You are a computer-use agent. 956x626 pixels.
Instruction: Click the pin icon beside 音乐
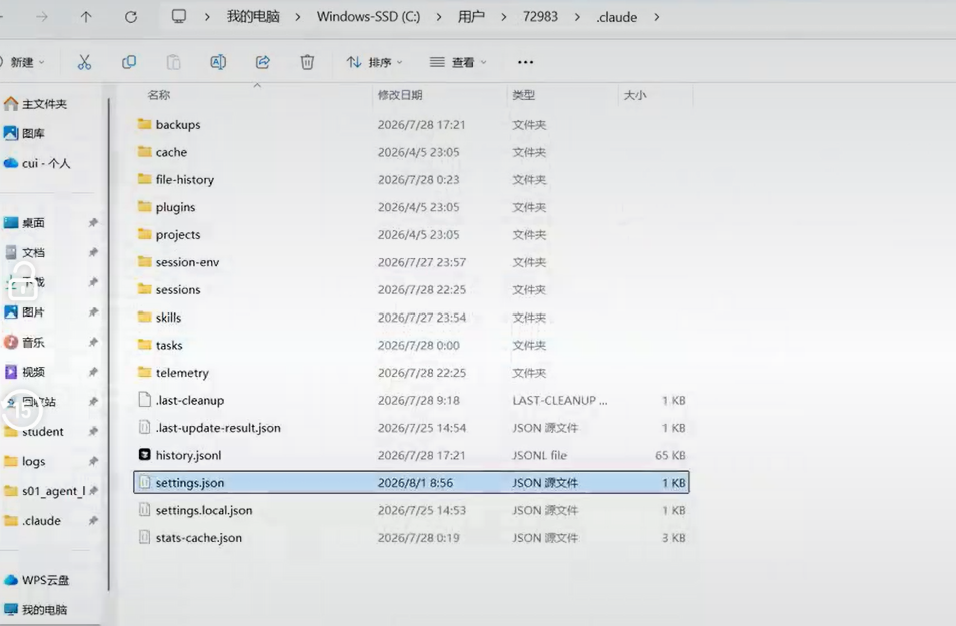(x=93, y=342)
